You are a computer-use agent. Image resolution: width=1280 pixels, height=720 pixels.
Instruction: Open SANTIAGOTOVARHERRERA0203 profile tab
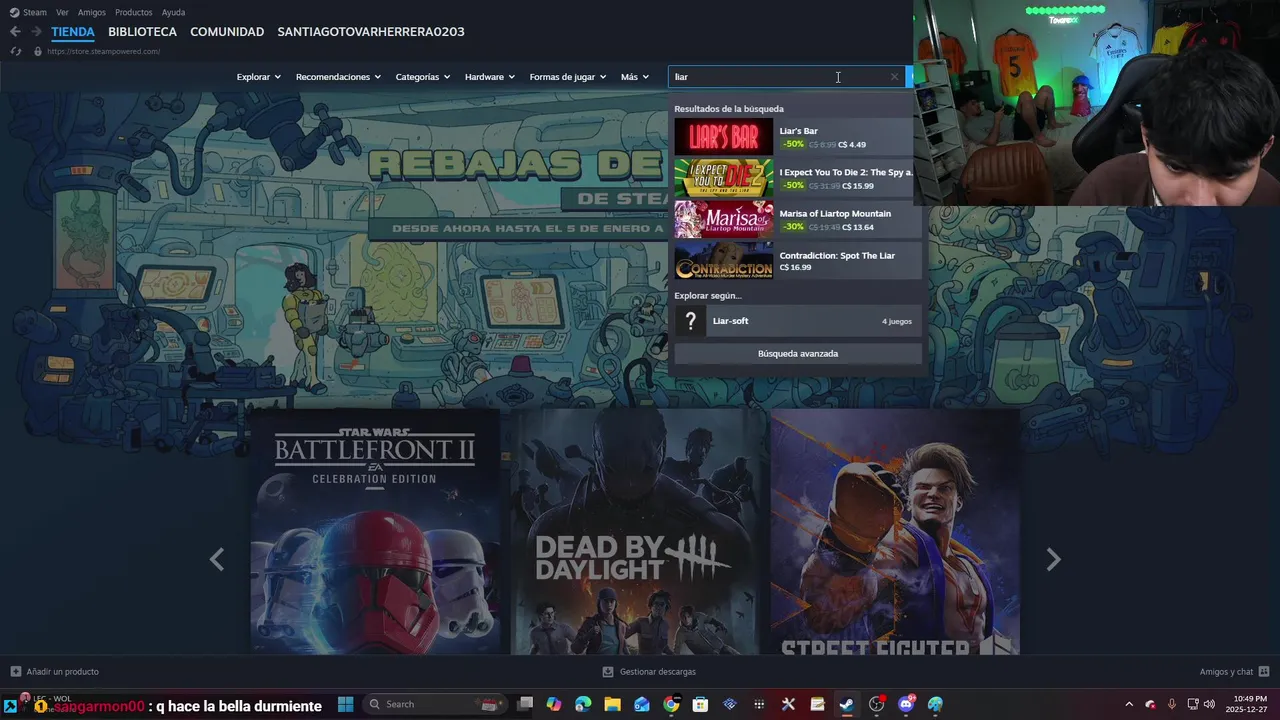pos(371,32)
